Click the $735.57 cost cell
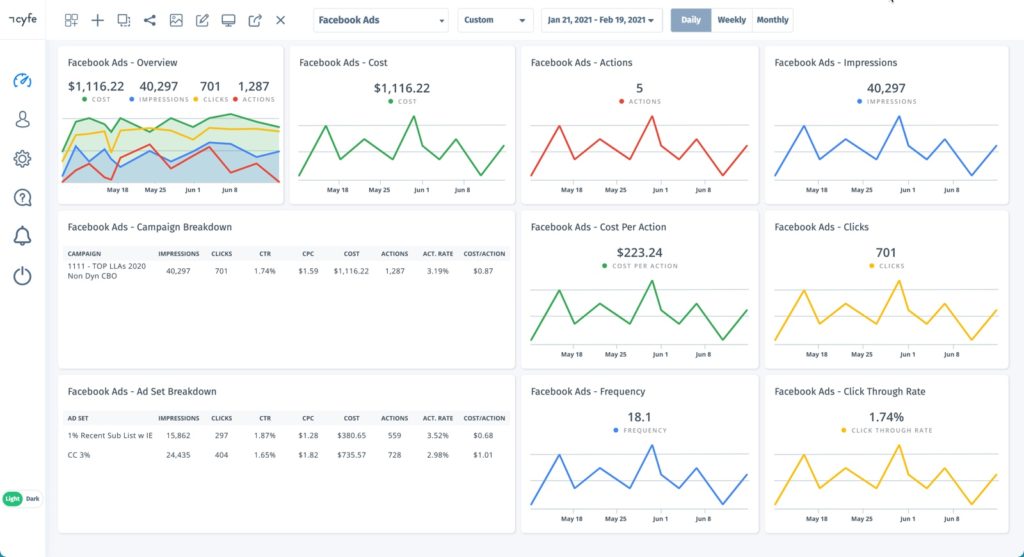Viewport: 1024px width, 557px height. (351, 455)
